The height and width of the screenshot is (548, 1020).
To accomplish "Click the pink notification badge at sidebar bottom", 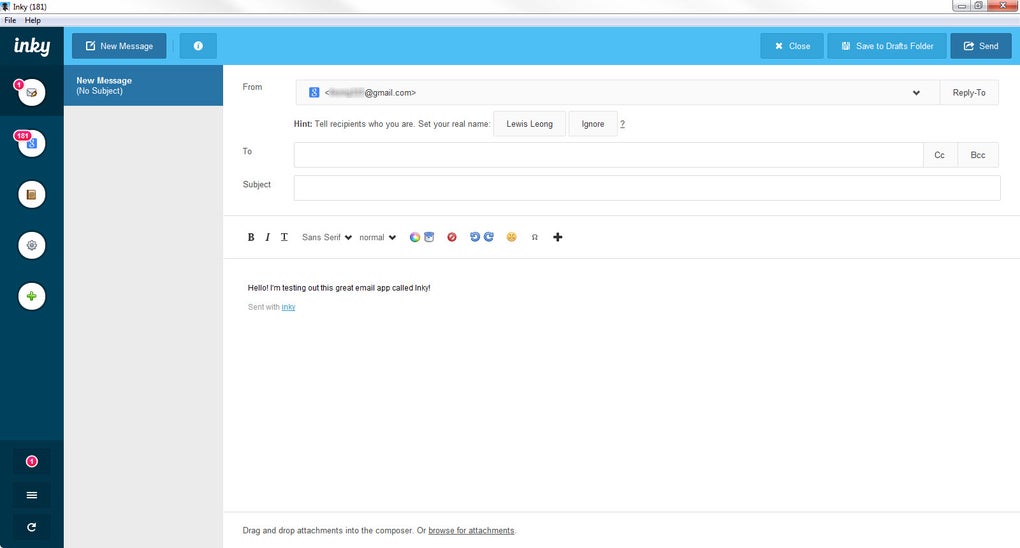I will 31,461.
